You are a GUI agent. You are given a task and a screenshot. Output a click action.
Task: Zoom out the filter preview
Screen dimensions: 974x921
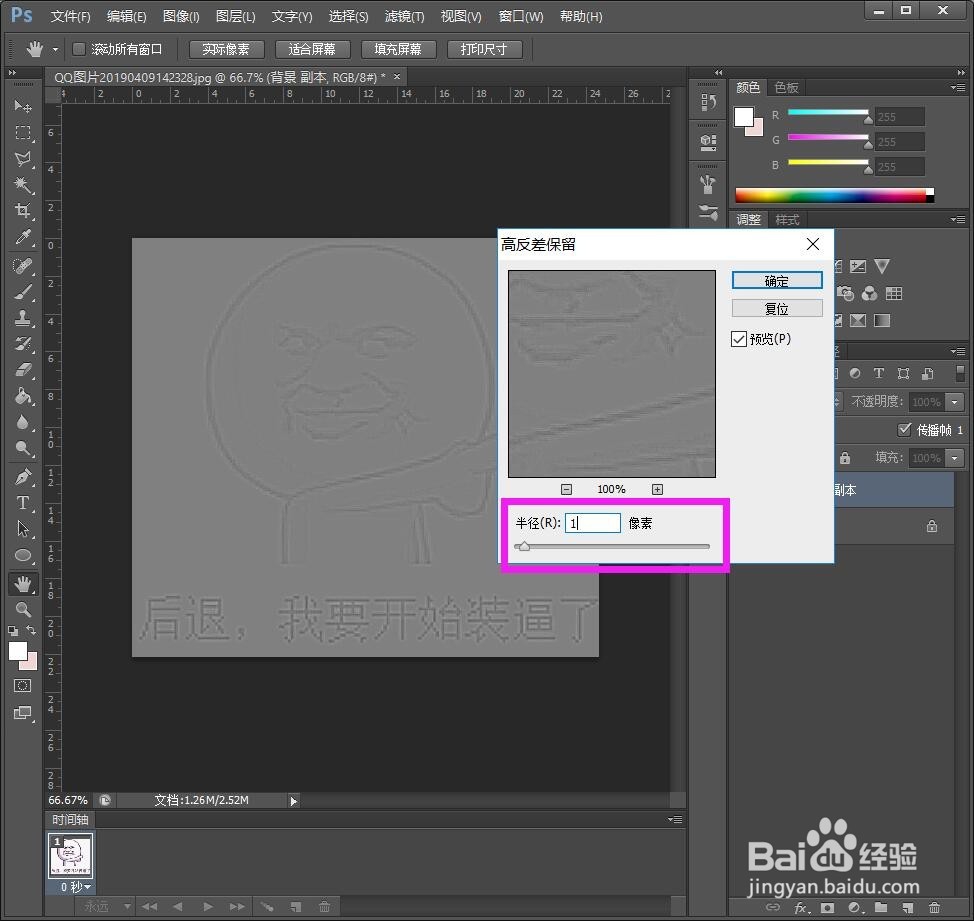(x=566, y=489)
